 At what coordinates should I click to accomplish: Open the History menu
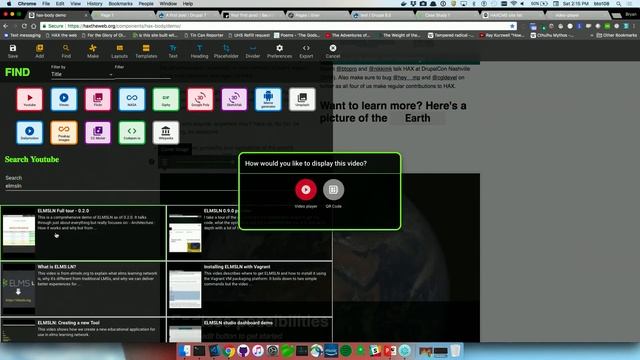coord(94,4)
